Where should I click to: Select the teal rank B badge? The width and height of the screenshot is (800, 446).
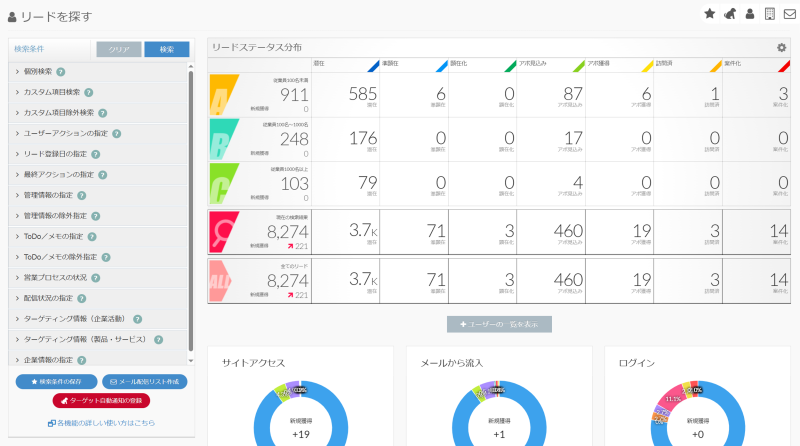click(223, 139)
